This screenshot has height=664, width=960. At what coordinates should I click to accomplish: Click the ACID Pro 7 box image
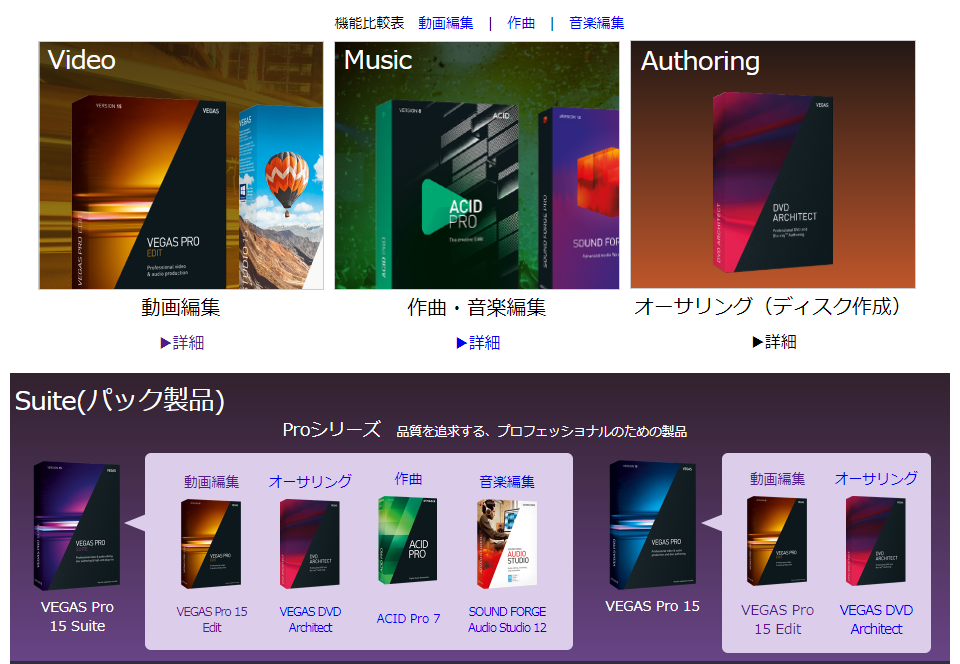point(408,540)
